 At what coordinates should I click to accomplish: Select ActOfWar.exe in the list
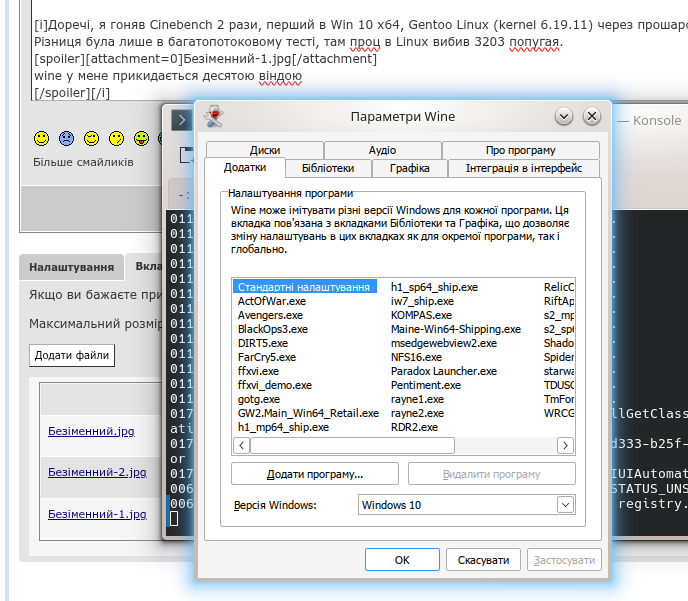pyautogui.click(x=272, y=301)
